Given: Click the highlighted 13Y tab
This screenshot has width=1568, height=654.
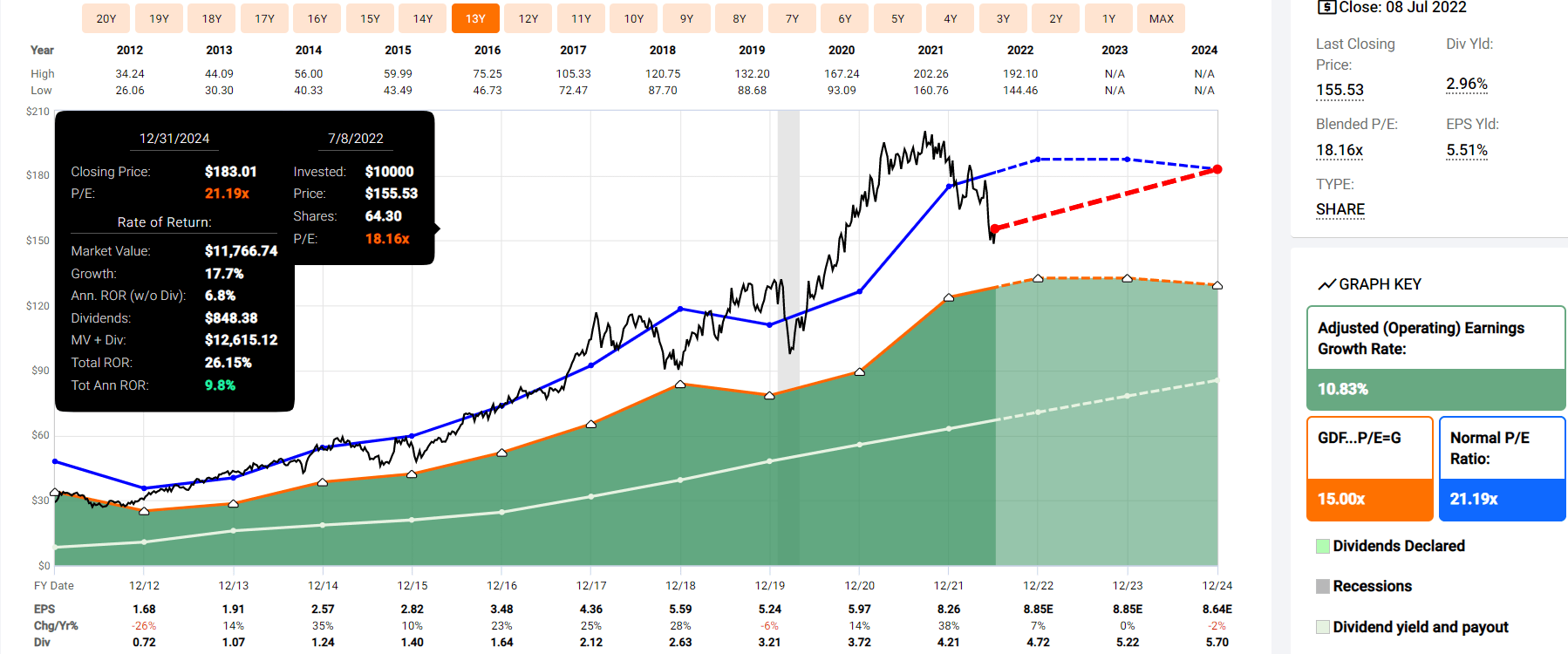Looking at the screenshot, I should (475, 18).
